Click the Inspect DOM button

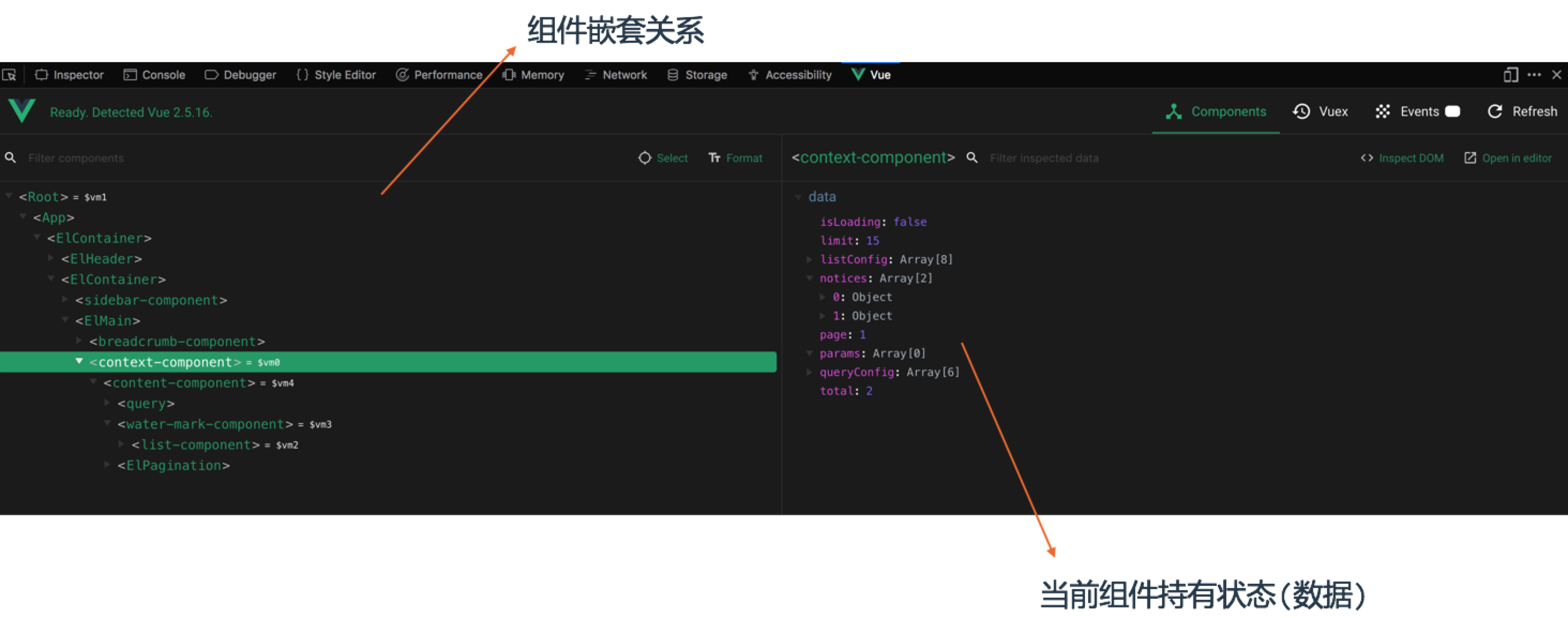1403,157
